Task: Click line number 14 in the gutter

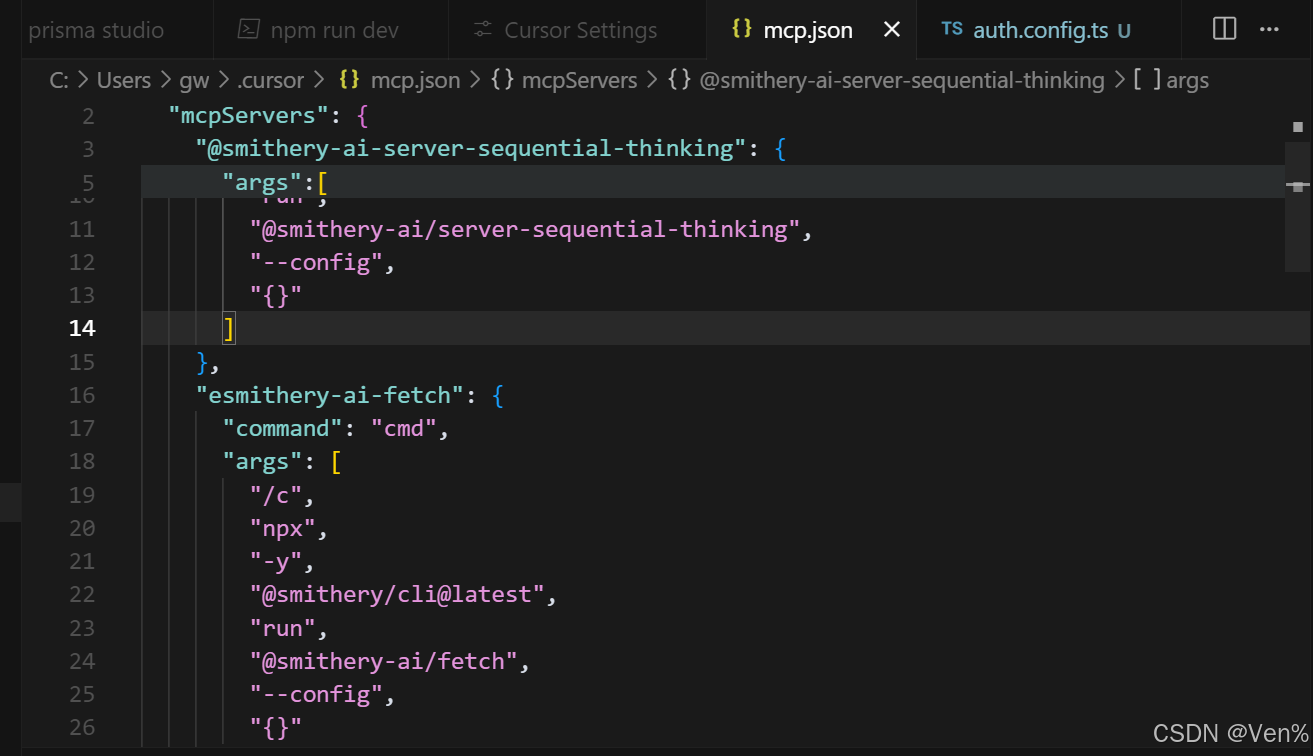Action: 82,328
